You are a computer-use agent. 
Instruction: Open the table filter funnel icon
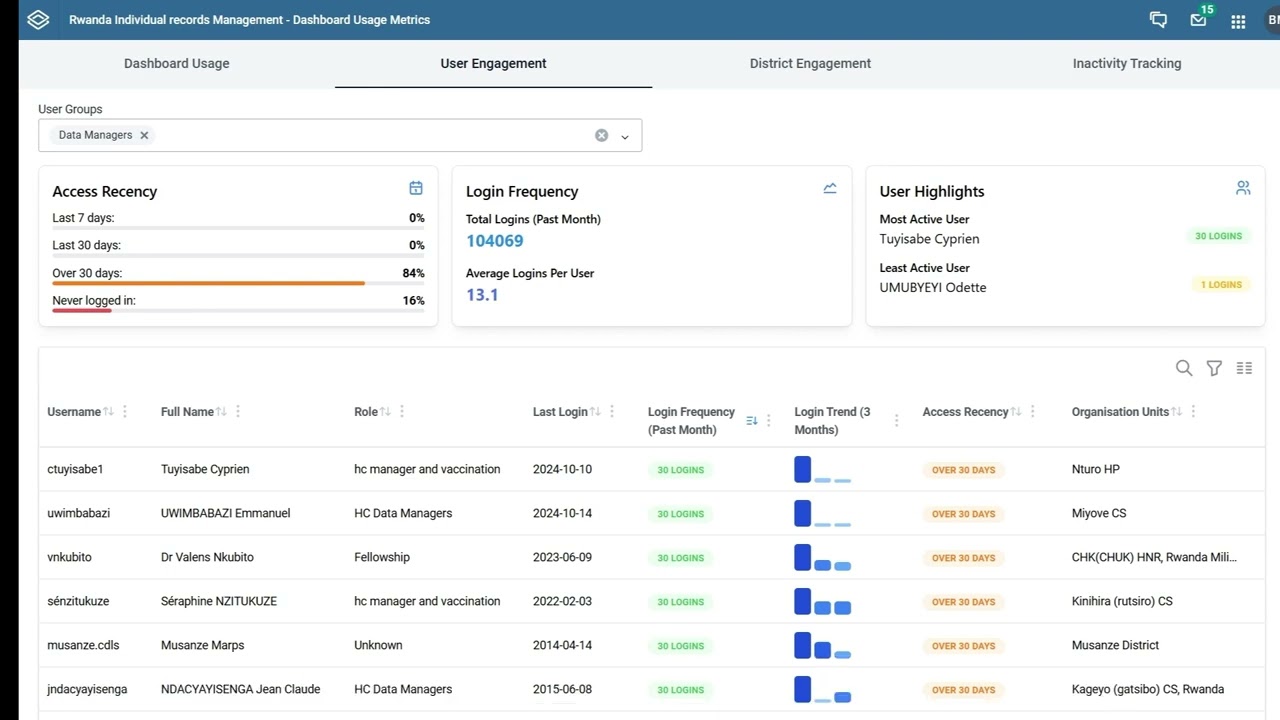1214,368
